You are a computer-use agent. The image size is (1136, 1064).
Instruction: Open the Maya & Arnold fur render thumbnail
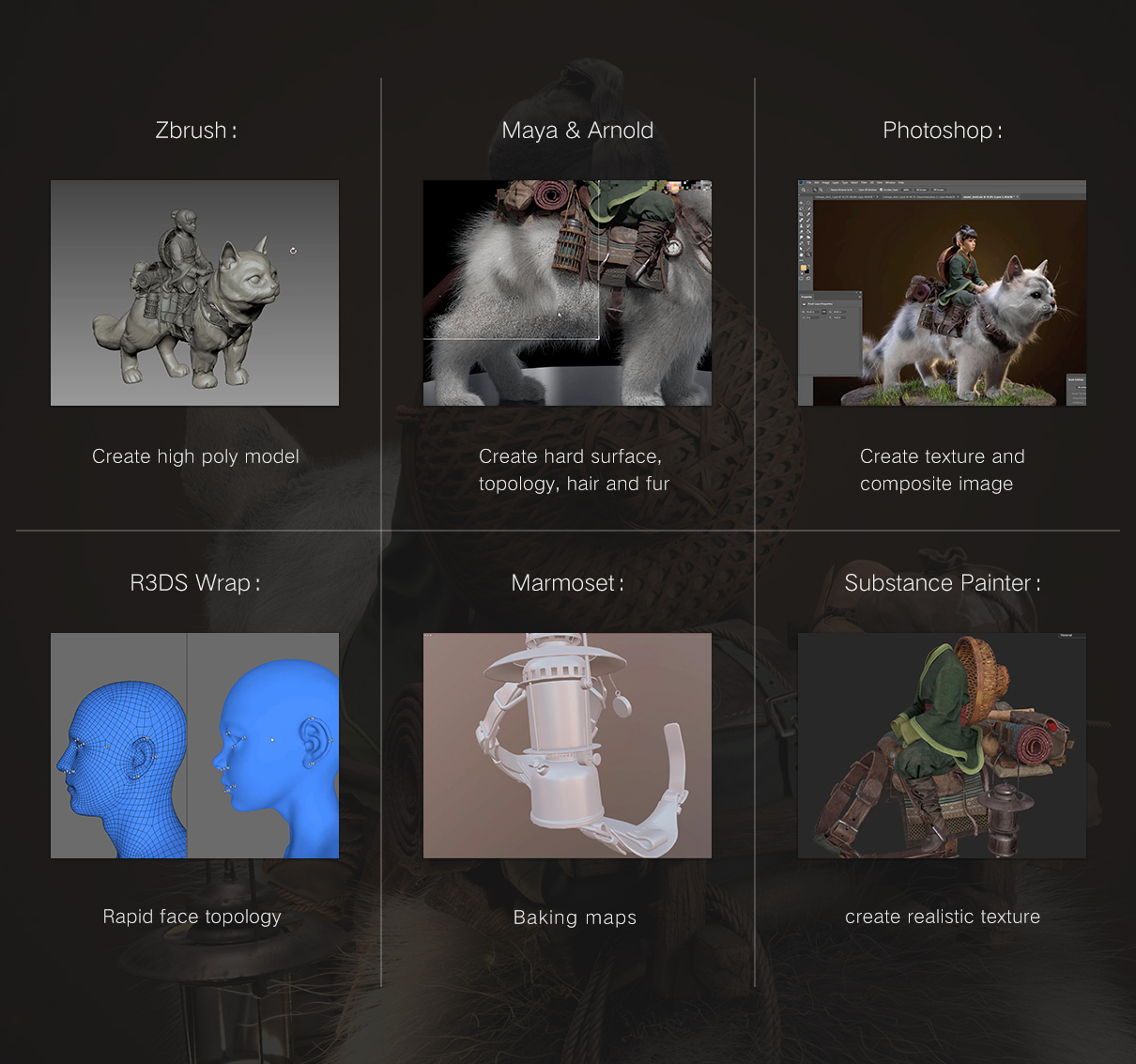567,293
